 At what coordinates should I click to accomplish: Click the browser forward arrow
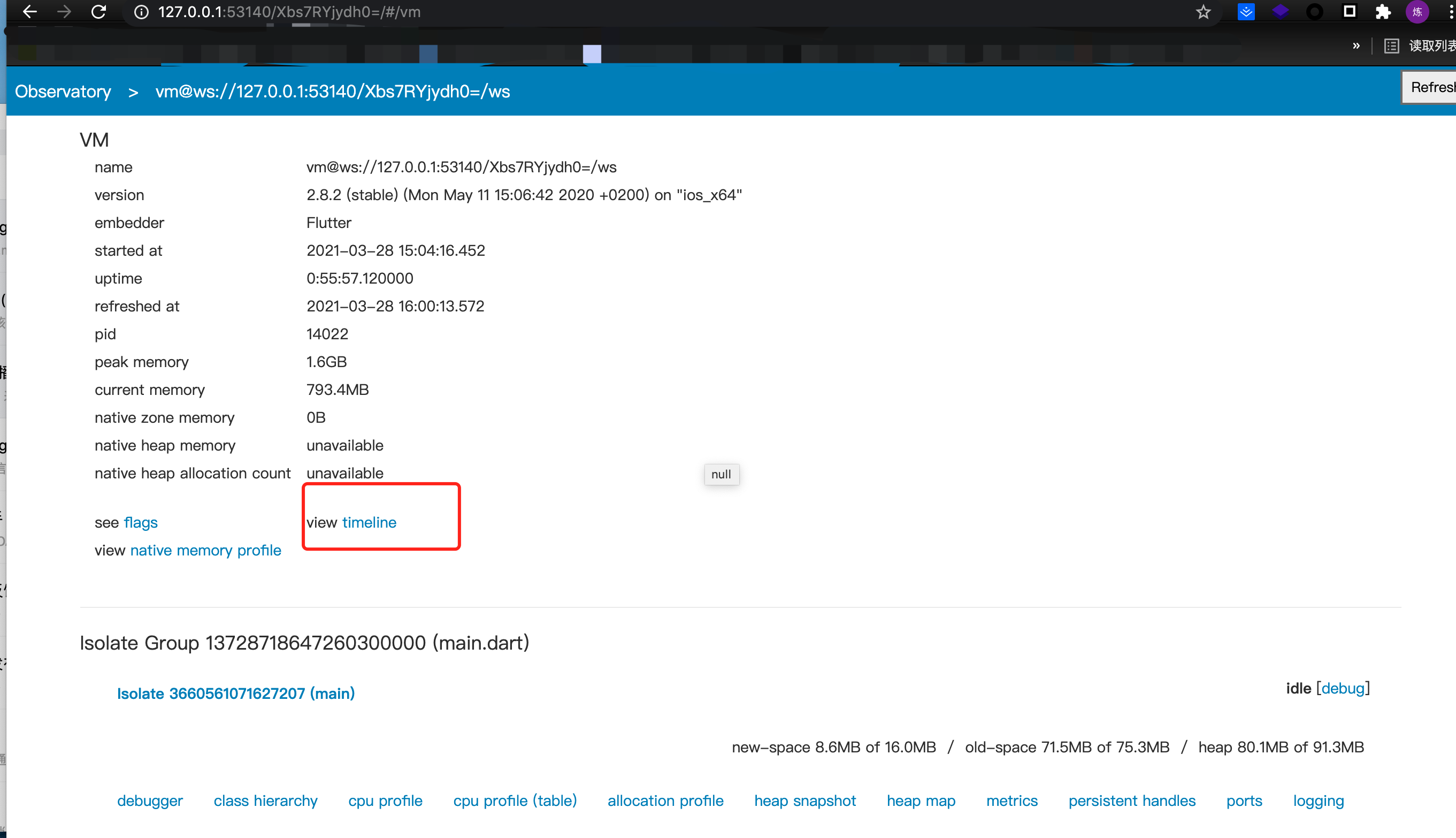pos(64,12)
